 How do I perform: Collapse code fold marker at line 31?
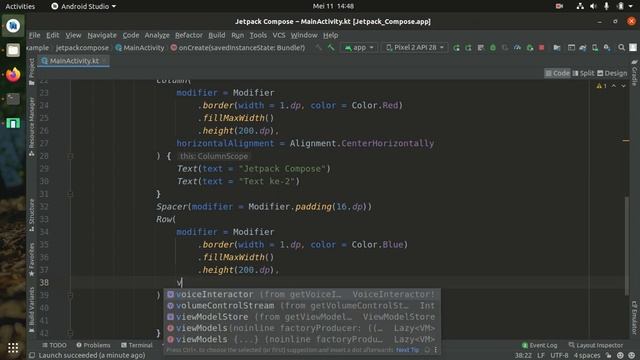pos(70,194)
